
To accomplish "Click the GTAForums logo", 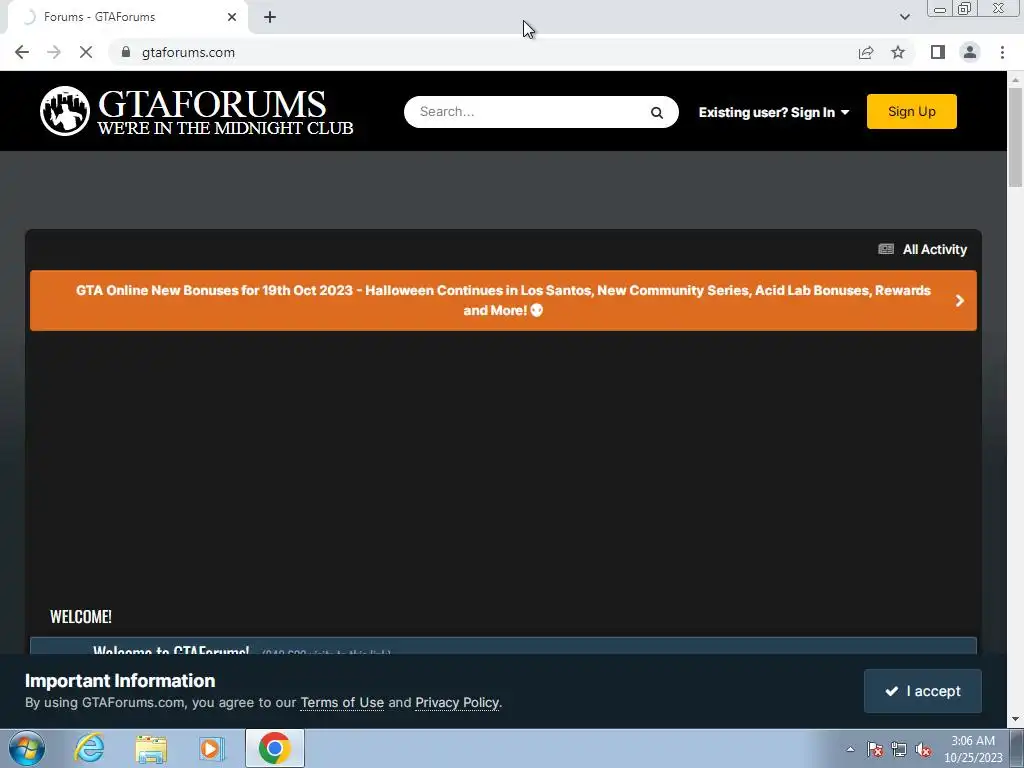I will click(196, 111).
